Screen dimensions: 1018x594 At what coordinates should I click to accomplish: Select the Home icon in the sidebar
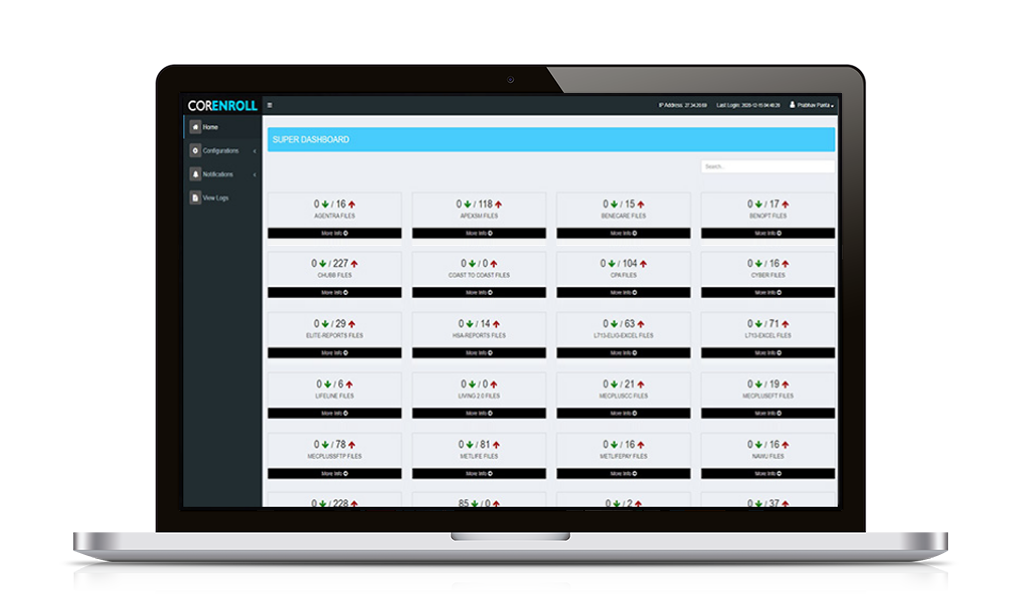click(x=195, y=127)
